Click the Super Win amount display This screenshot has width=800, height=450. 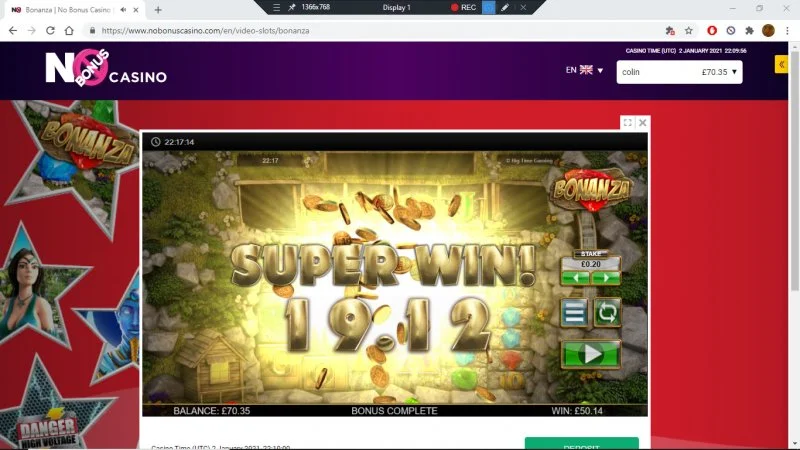click(x=386, y=327)
